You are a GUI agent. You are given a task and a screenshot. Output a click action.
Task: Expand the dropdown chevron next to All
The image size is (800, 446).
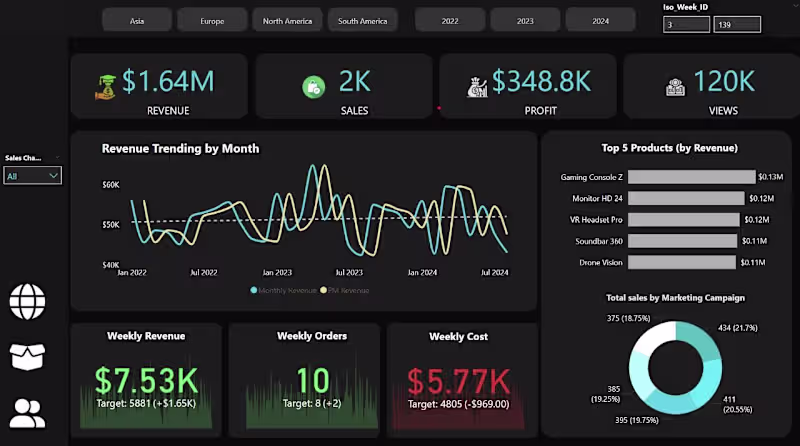(x=53, y=176)
